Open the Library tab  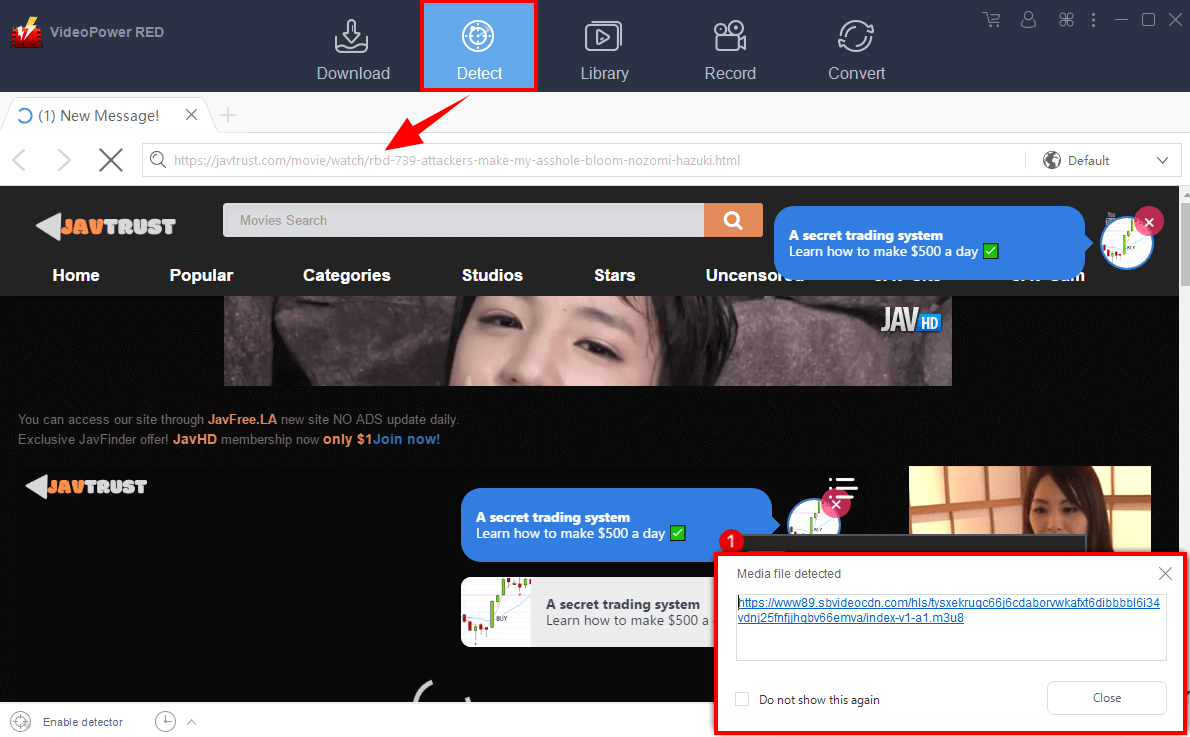604,50
